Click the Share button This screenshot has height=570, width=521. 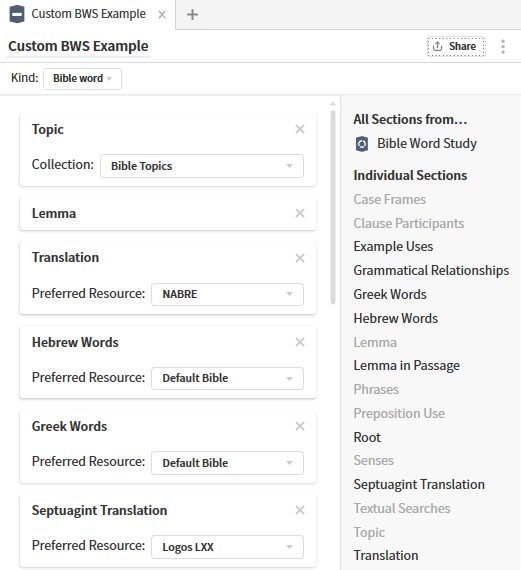pyautogui.click(x=456, y=47)
